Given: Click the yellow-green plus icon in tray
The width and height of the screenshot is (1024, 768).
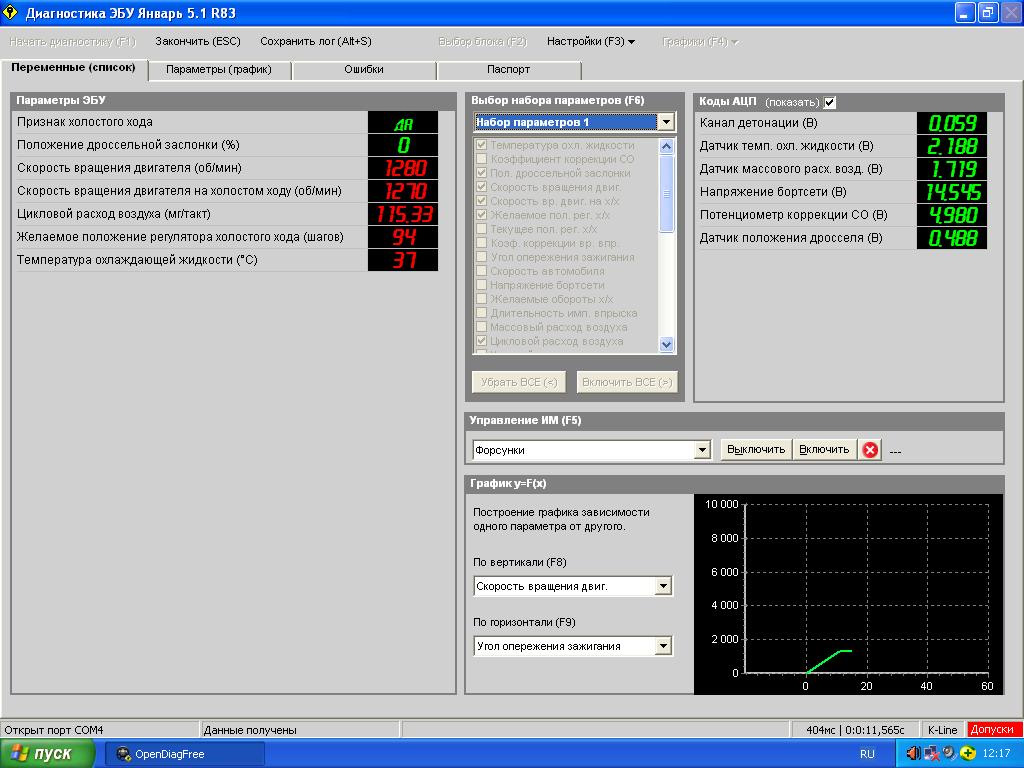Looking at the screenshot, I should (x=968, y=753).
